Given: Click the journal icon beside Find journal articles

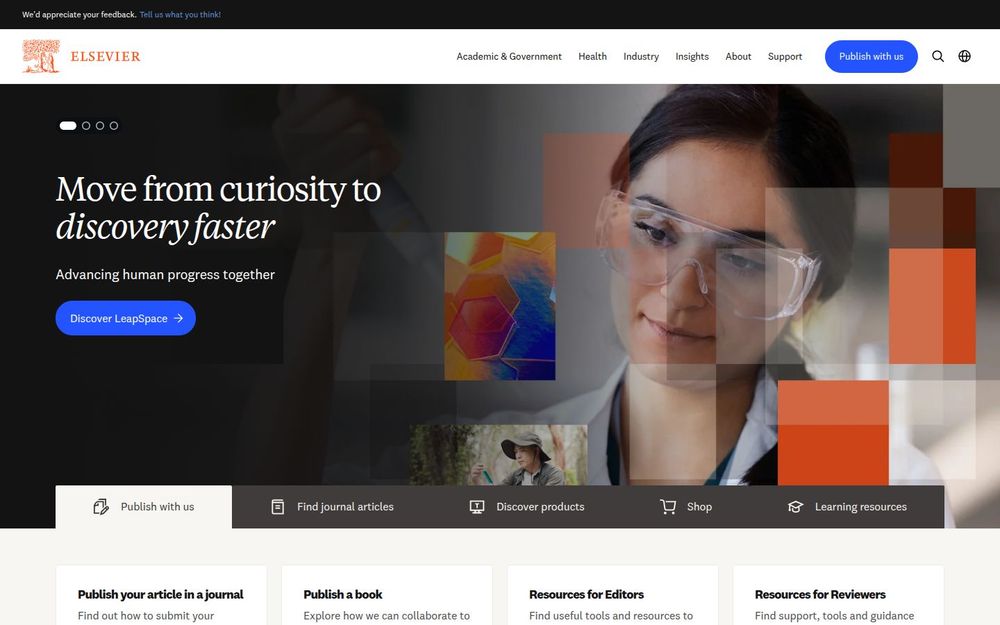Looking at the screenshot, I should (277, 507).
